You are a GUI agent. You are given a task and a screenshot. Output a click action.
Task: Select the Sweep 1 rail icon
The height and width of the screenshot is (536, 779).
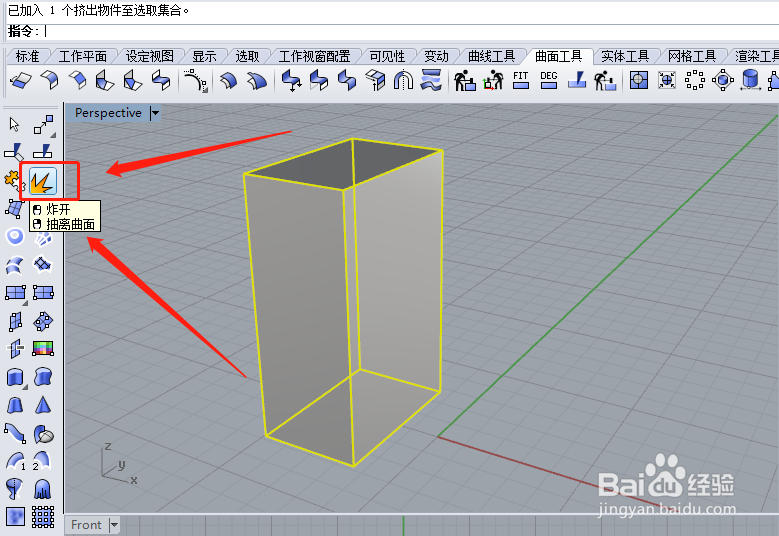[x=15, y=461]
